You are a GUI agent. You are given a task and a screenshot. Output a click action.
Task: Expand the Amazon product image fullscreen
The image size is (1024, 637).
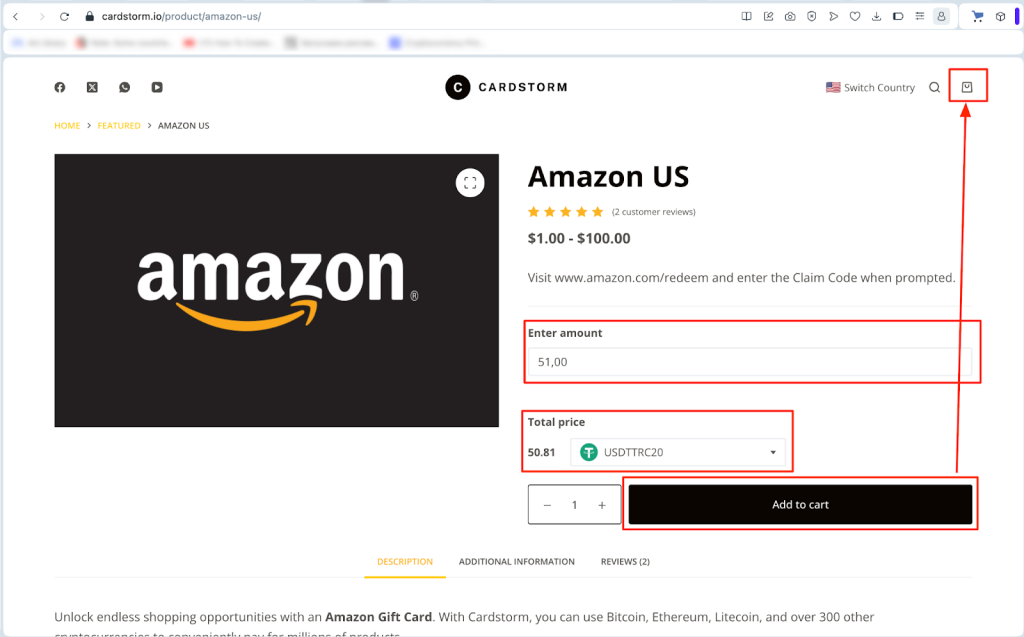coord(470,183)
